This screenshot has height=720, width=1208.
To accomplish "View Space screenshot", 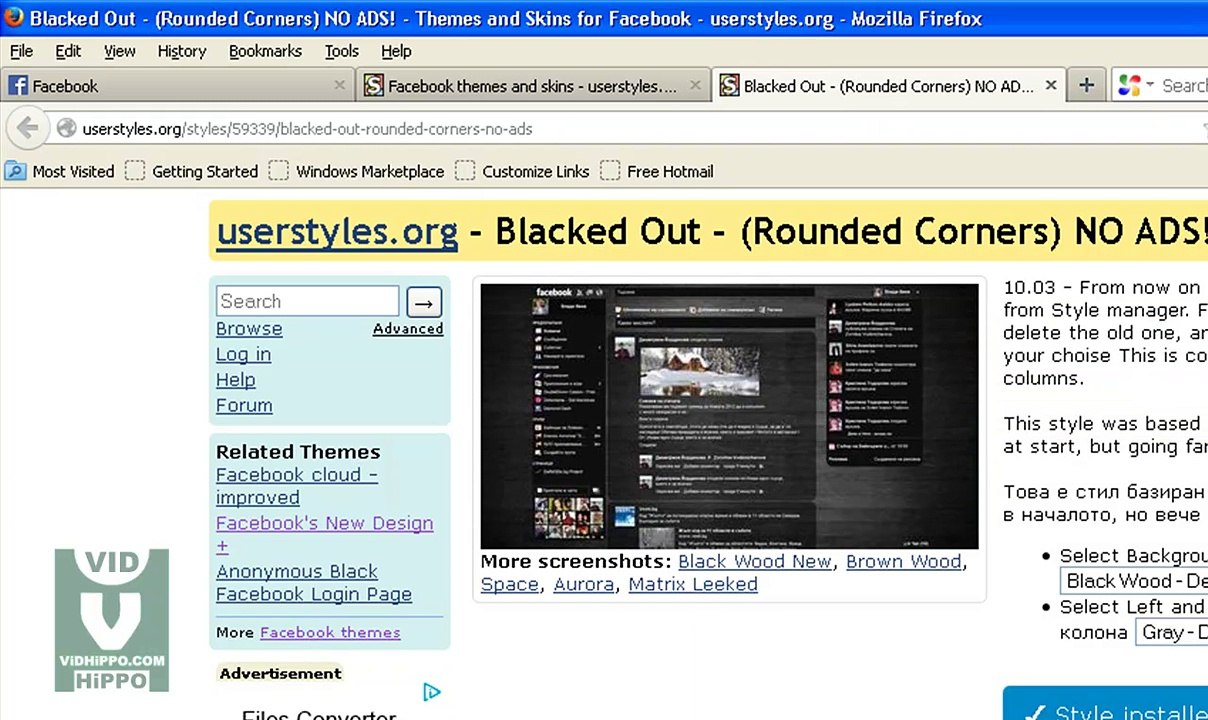I will pos(510,584).
